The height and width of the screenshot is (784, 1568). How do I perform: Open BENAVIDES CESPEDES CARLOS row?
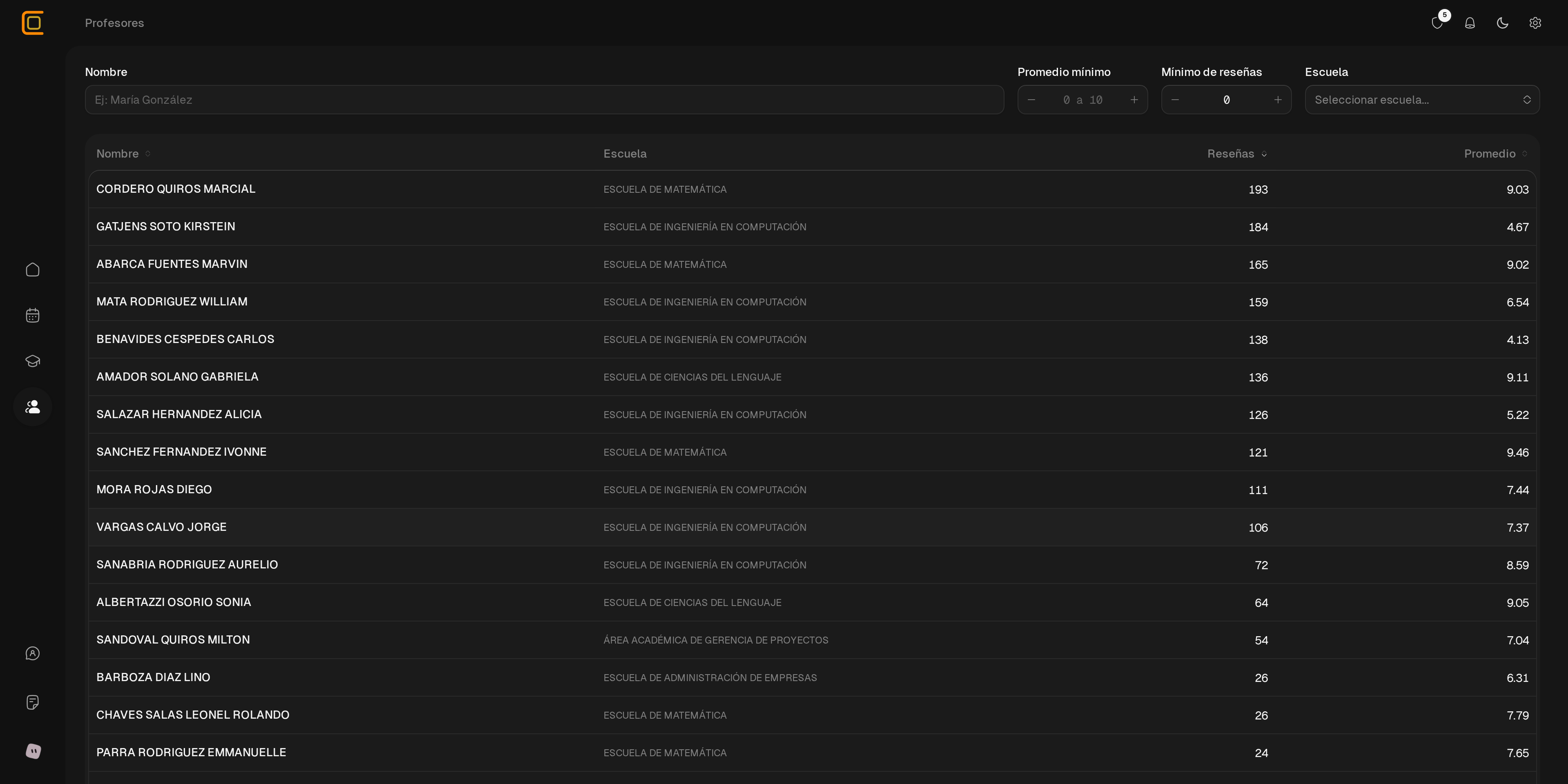[x=813, y=340]
